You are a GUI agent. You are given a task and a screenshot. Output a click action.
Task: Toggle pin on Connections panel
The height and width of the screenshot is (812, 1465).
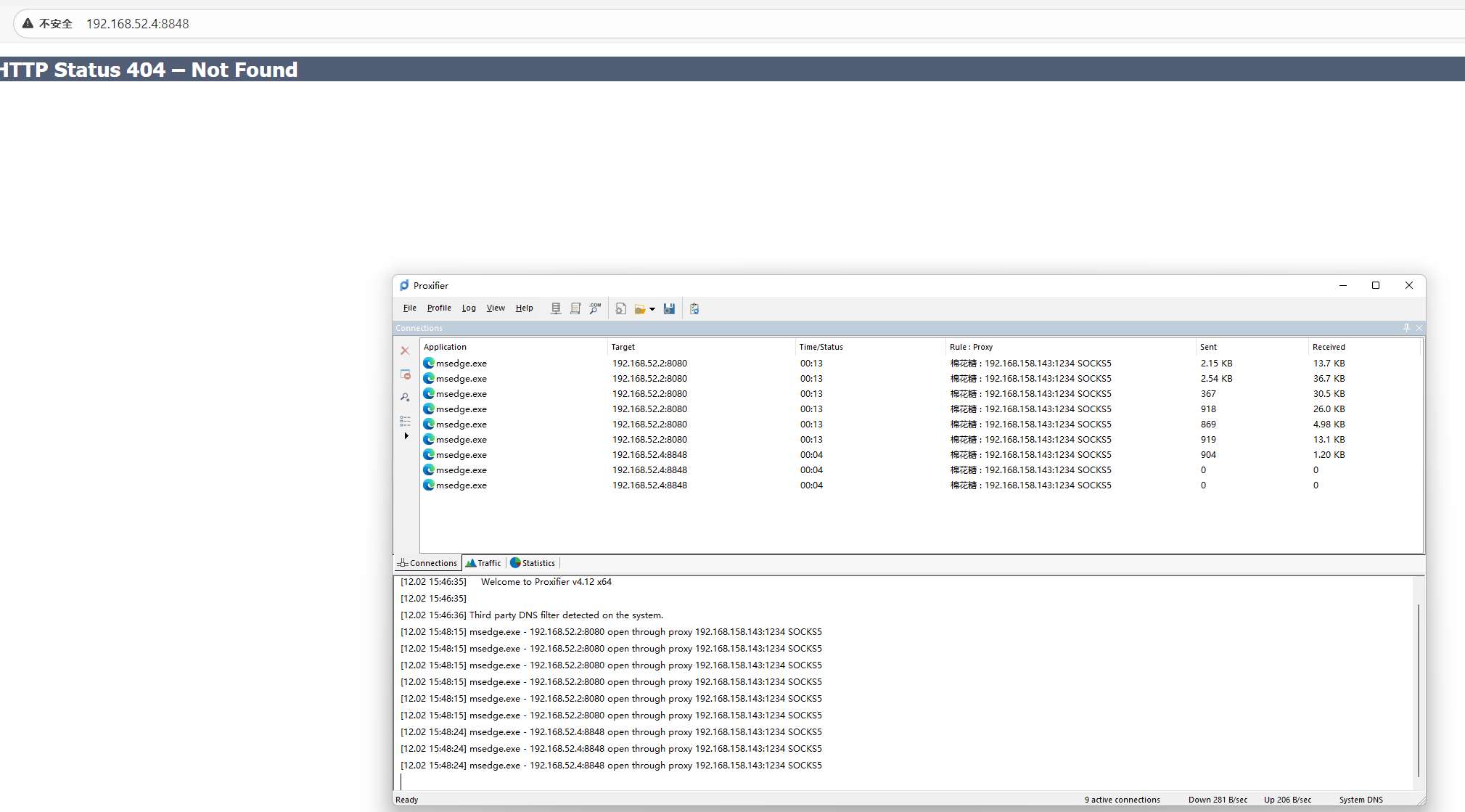coord(1406,328)
